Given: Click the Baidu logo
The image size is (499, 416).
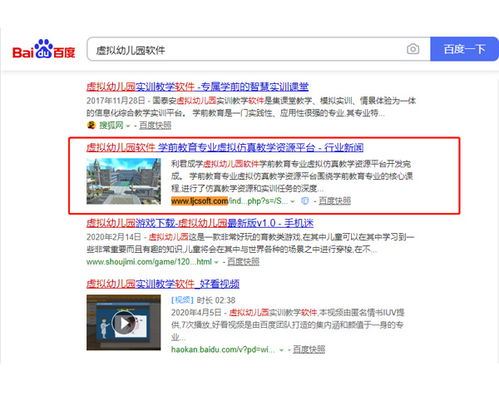Looking at the screenshot, I should click(x=44, y=49).
